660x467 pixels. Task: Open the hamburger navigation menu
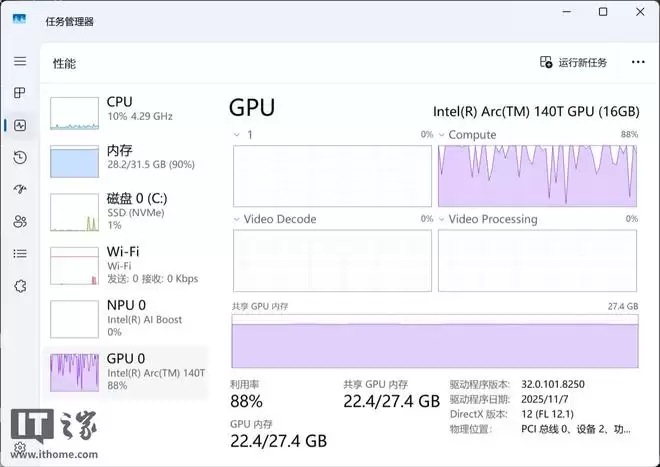click(x=19, y=61)
